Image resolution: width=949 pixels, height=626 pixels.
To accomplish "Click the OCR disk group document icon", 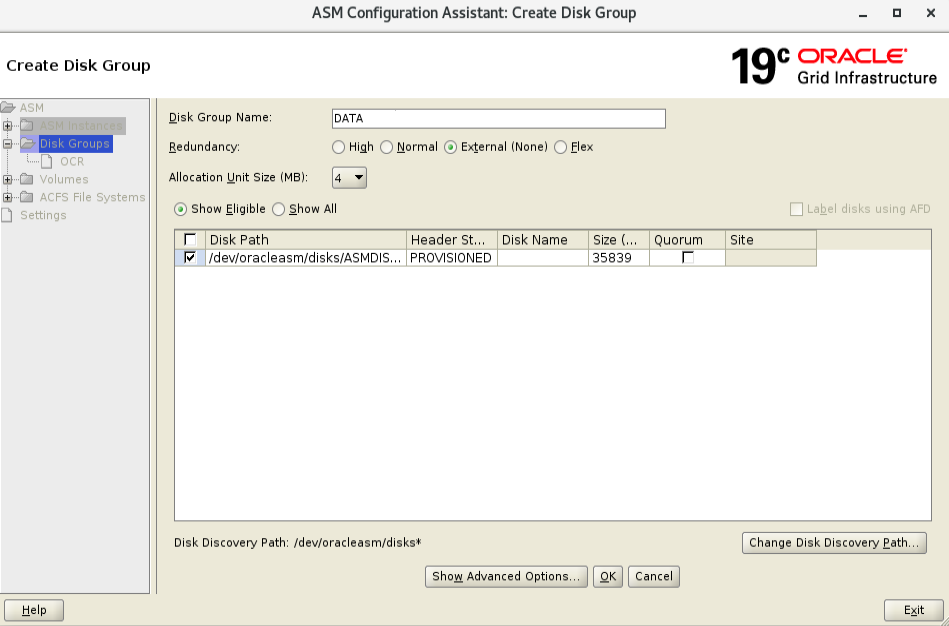I will pyautogui.click(x=47, y=162).
